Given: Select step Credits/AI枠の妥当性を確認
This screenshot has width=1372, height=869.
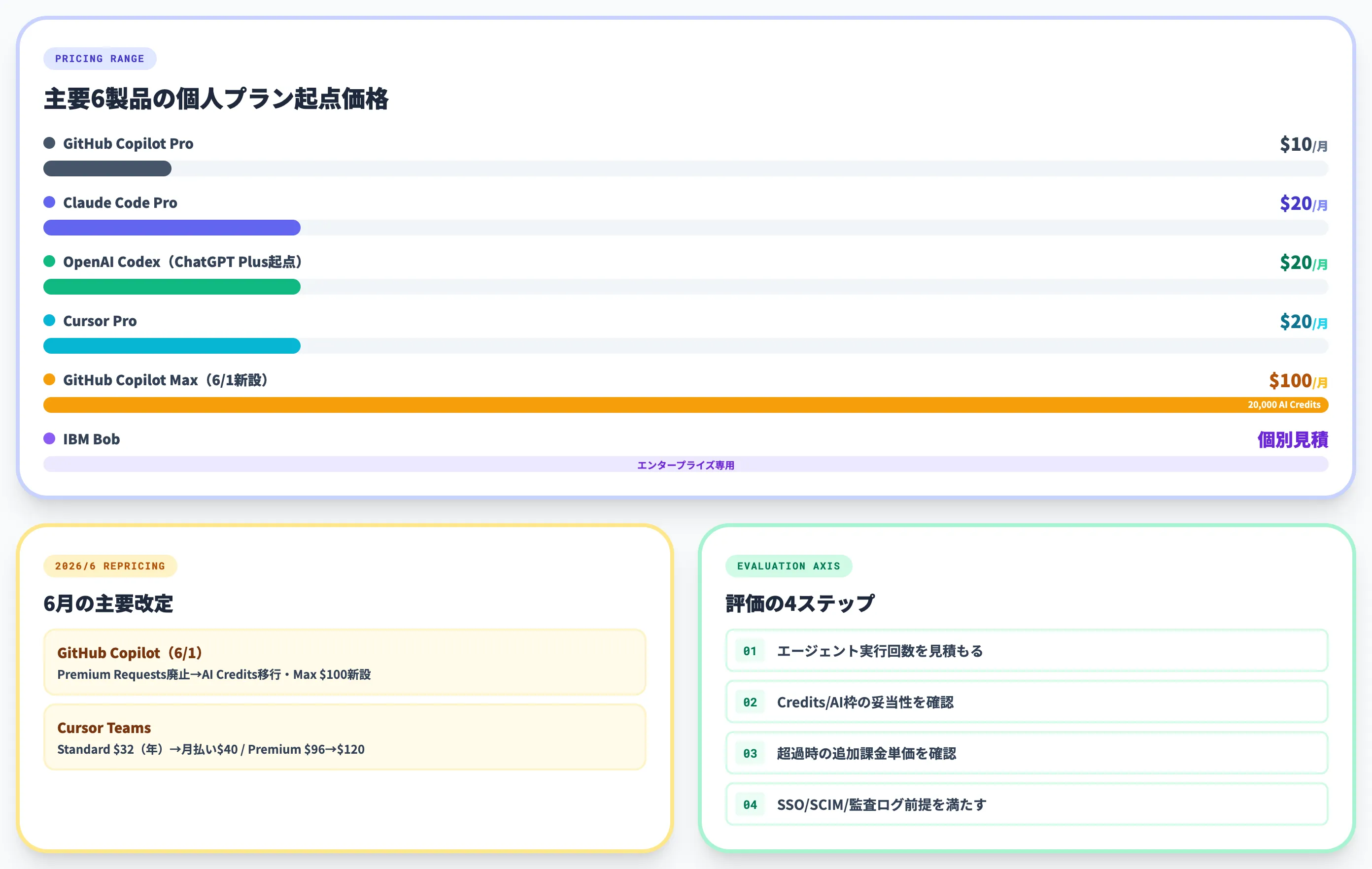Looking at the screenshot, I should 1027,702.
